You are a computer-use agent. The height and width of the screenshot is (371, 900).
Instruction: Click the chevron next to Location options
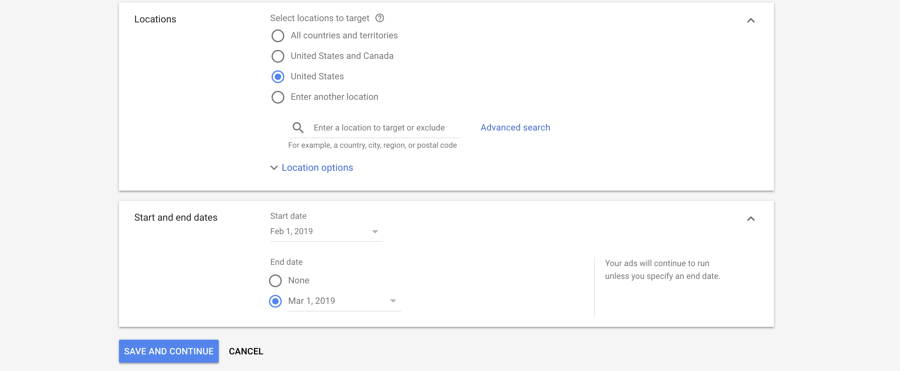click(x=274, y=168)
